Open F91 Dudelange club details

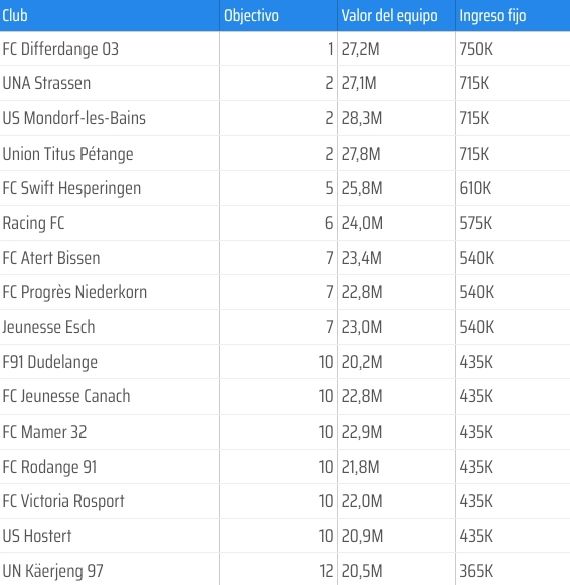[x=50, y=362]
